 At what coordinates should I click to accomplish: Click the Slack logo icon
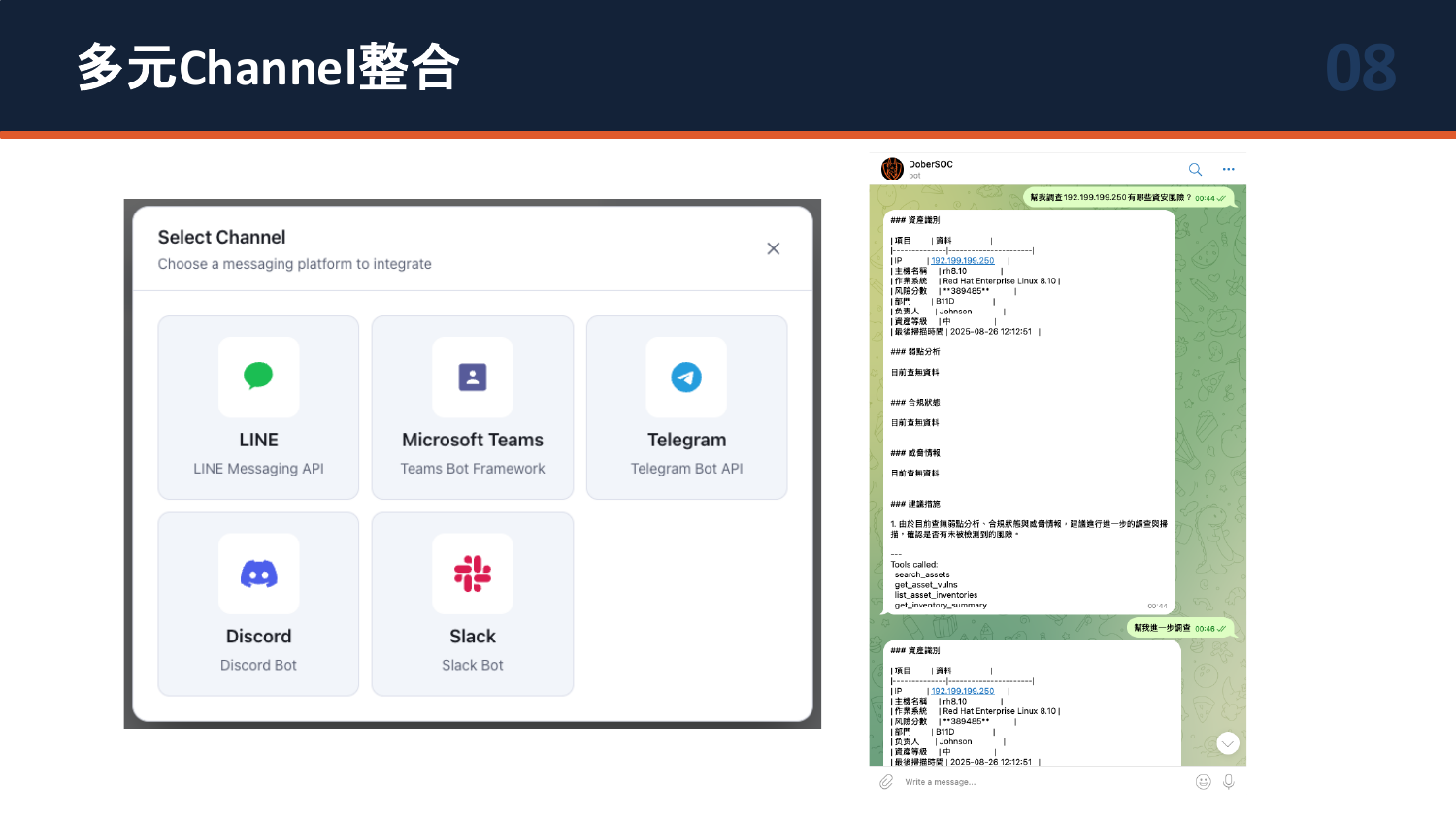click(473, 574)
